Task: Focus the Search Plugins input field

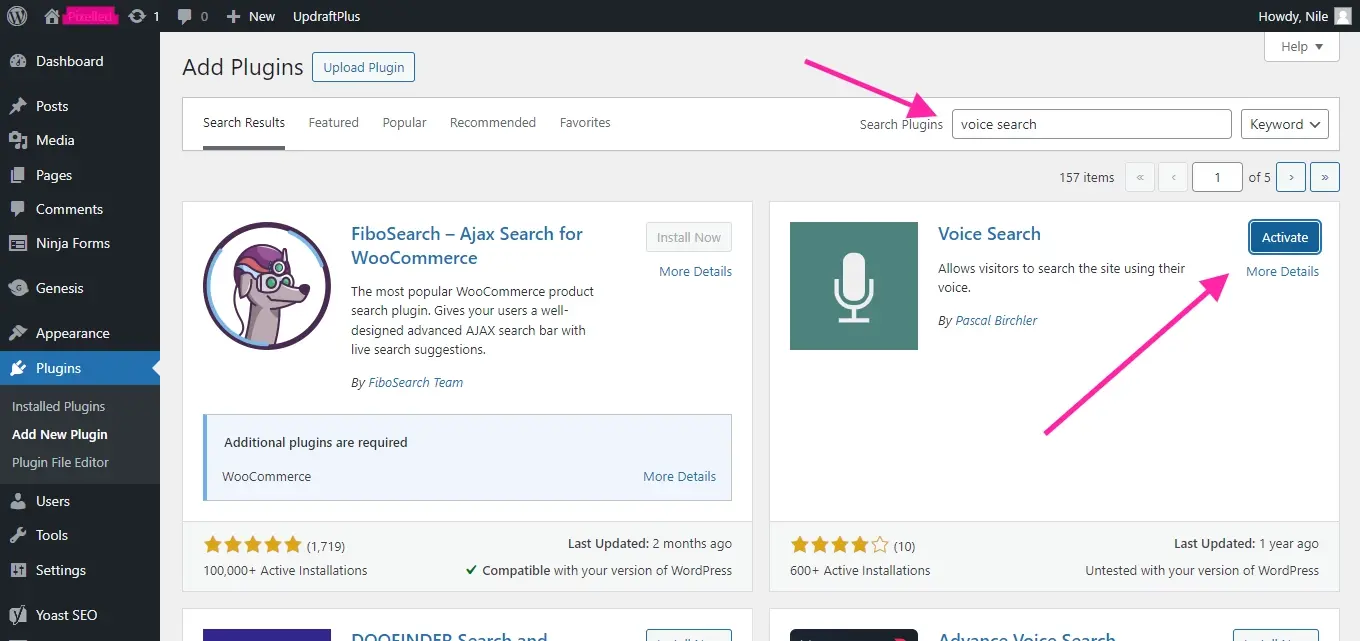Action: (x=1092, y=124)
